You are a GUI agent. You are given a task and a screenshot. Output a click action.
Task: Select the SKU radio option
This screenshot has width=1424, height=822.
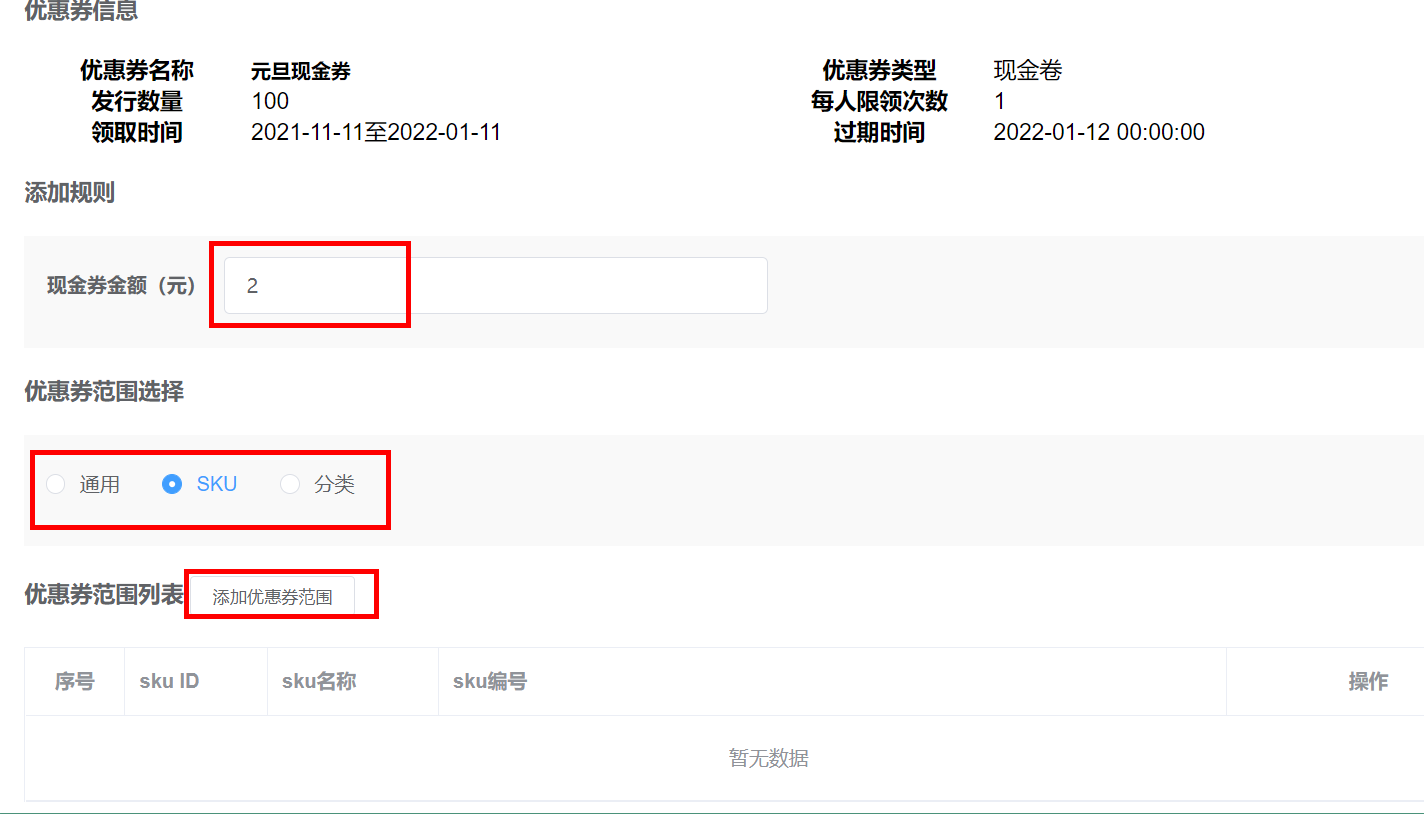tap(173, 485)
